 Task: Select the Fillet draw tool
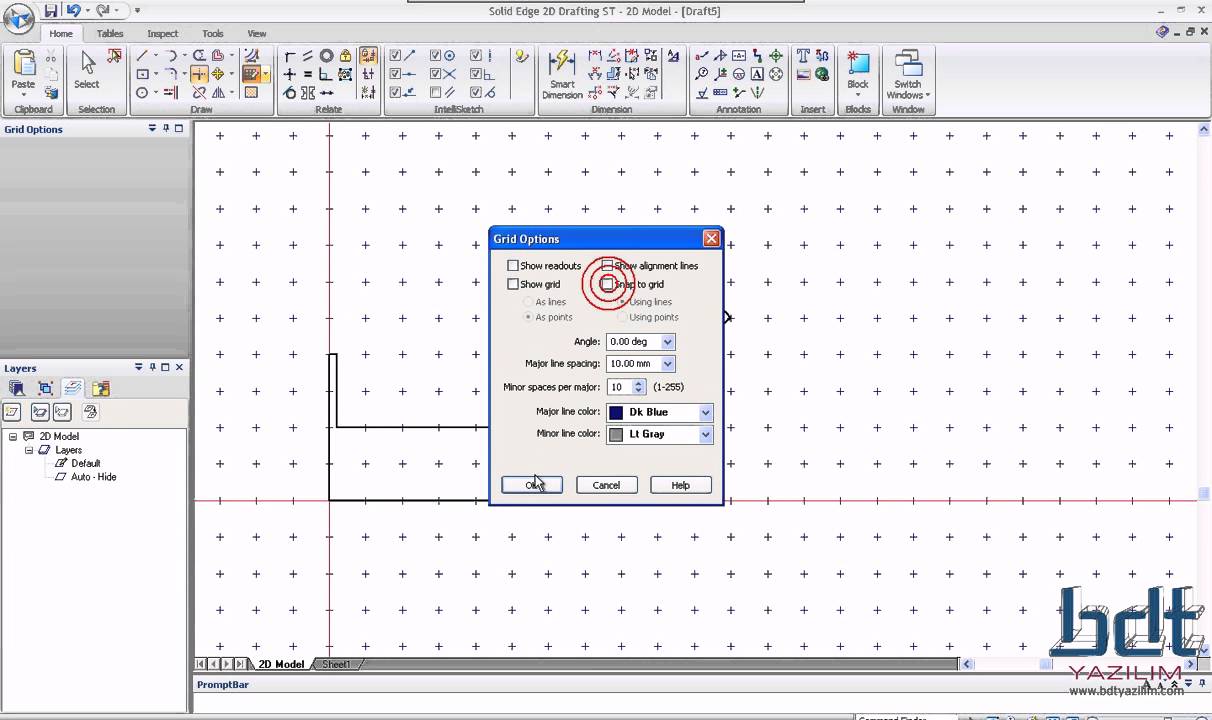pos(172,74)
